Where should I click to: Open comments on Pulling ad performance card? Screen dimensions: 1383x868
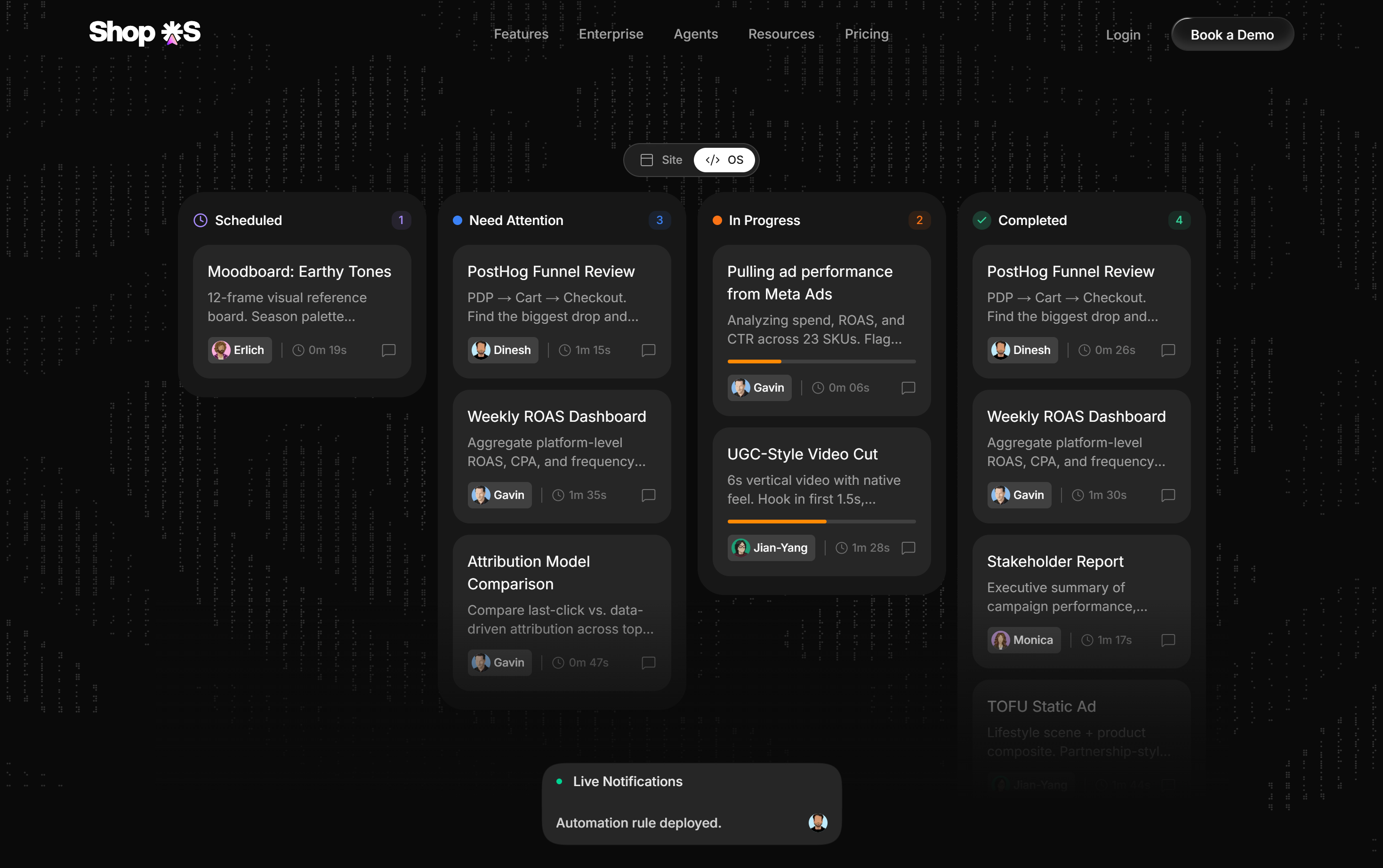908,388
